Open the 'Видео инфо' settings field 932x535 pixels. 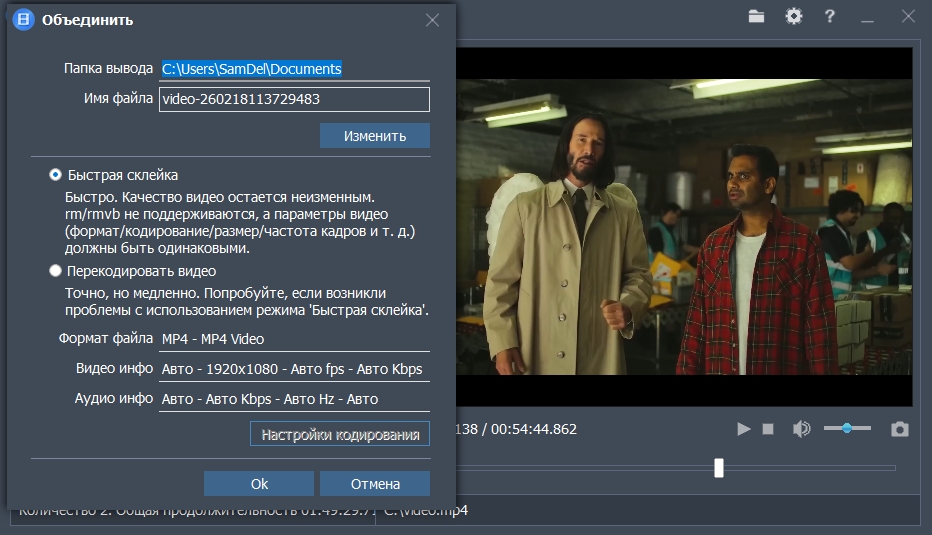[x=294, y=369]
